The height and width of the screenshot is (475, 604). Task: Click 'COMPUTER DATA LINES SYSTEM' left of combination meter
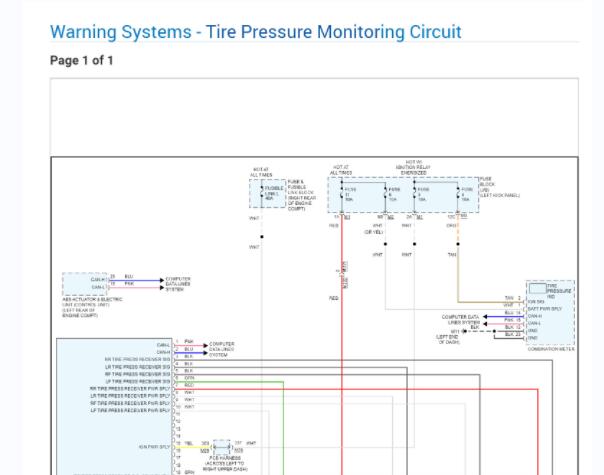point(461,319)
